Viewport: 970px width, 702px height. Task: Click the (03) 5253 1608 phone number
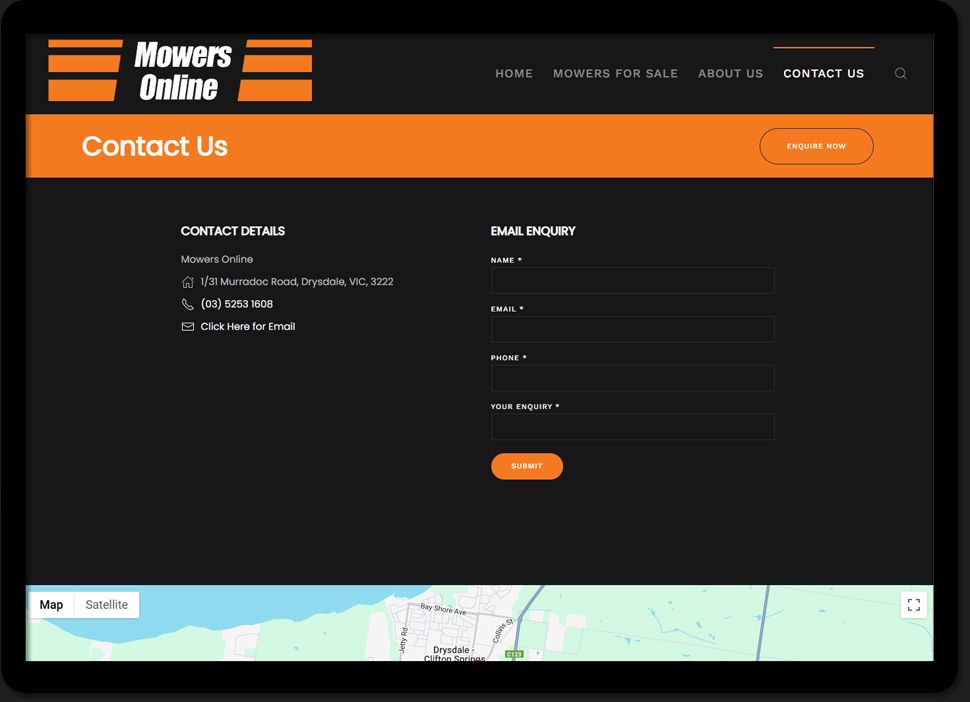pyautogui.click(x=236, y=304)
